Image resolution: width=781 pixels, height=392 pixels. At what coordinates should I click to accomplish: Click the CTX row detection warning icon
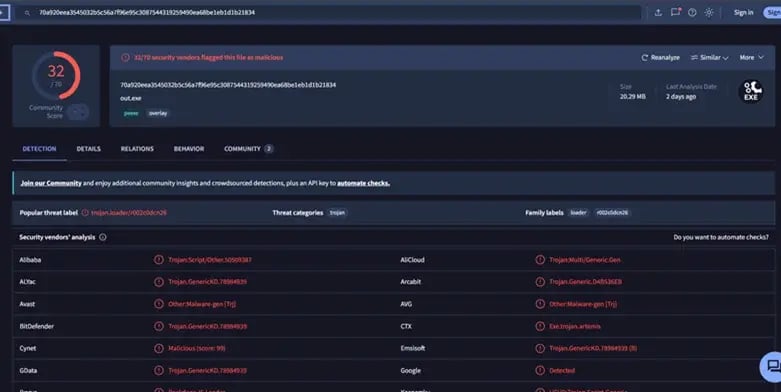click(540, 326)
